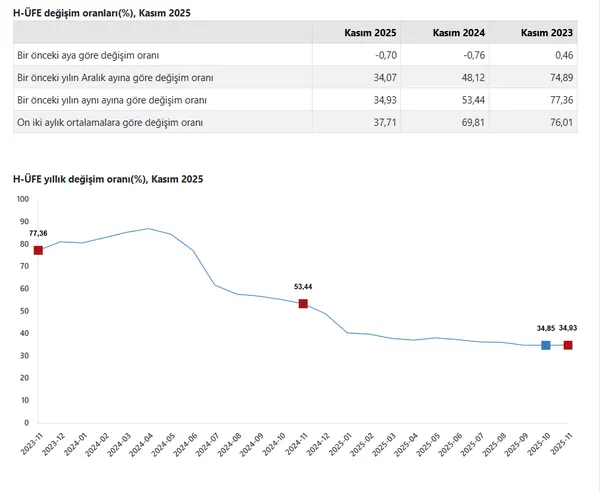Screen dimensions: 600x491
Task: Select row 'Bir önceki aya göre değişim oranı'
Action: 88,54
